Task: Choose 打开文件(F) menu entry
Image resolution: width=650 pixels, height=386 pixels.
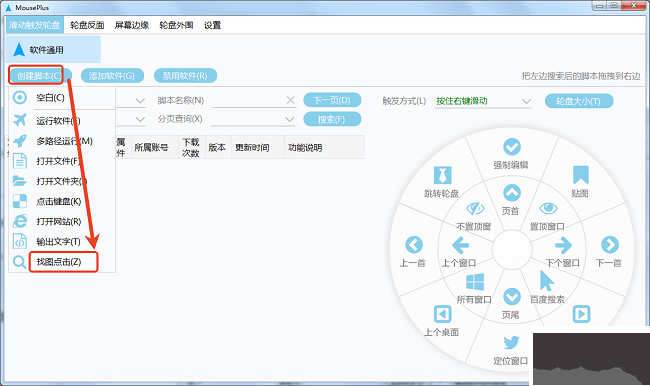Action: point(62,161)
